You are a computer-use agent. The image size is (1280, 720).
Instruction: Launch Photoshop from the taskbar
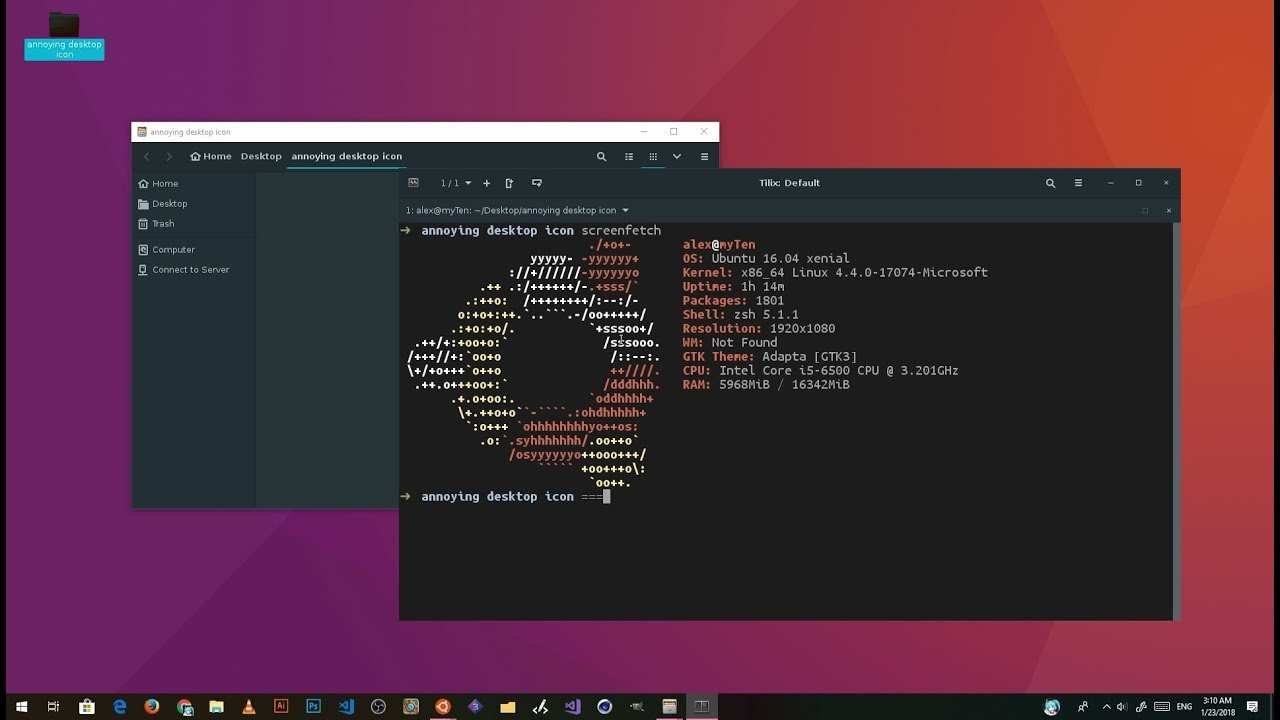point(313,707)
